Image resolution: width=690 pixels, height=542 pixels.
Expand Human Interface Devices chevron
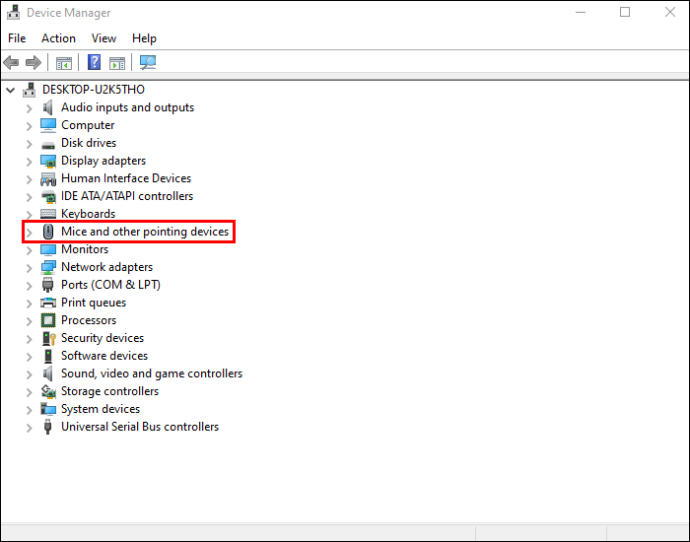(x=29, y=179)
